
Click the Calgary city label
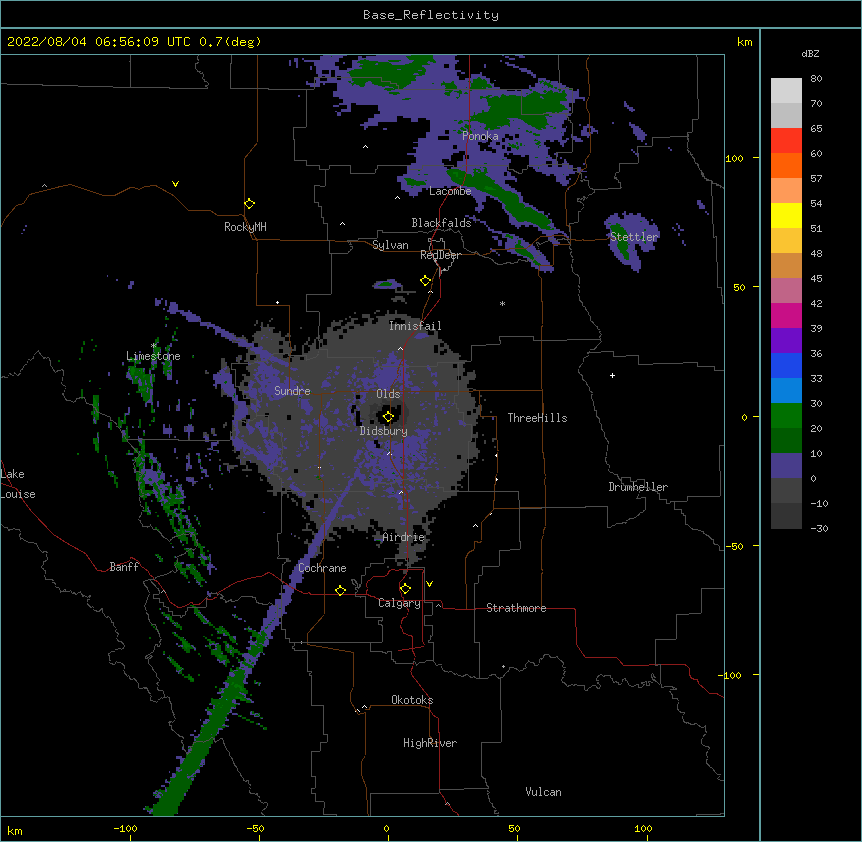[399, 603]
